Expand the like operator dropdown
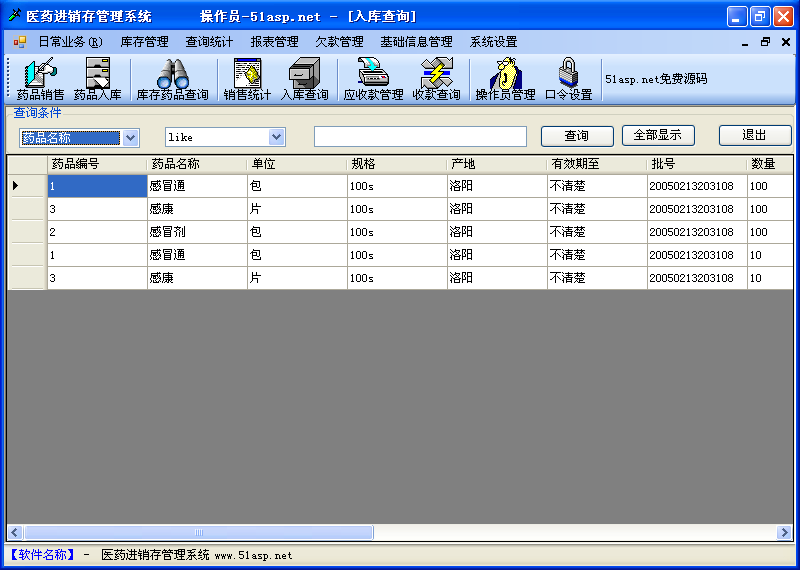 pyautogui.click(x=277, y=137)
